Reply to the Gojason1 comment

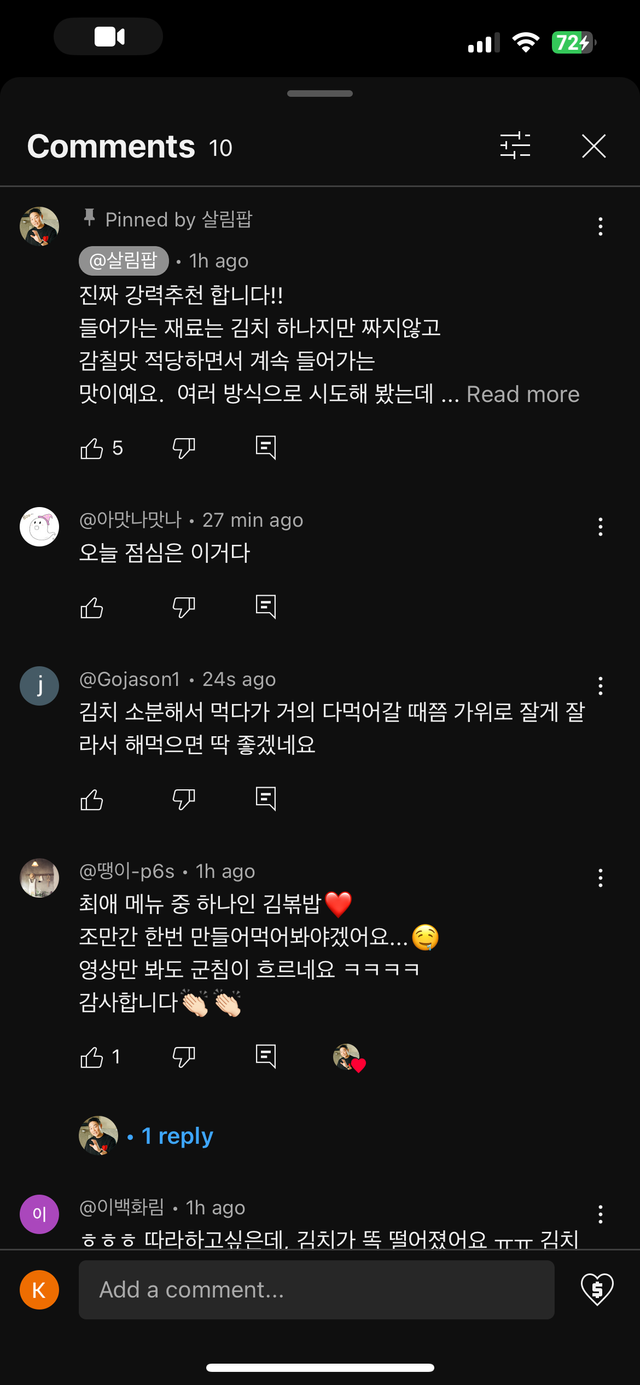266,799
